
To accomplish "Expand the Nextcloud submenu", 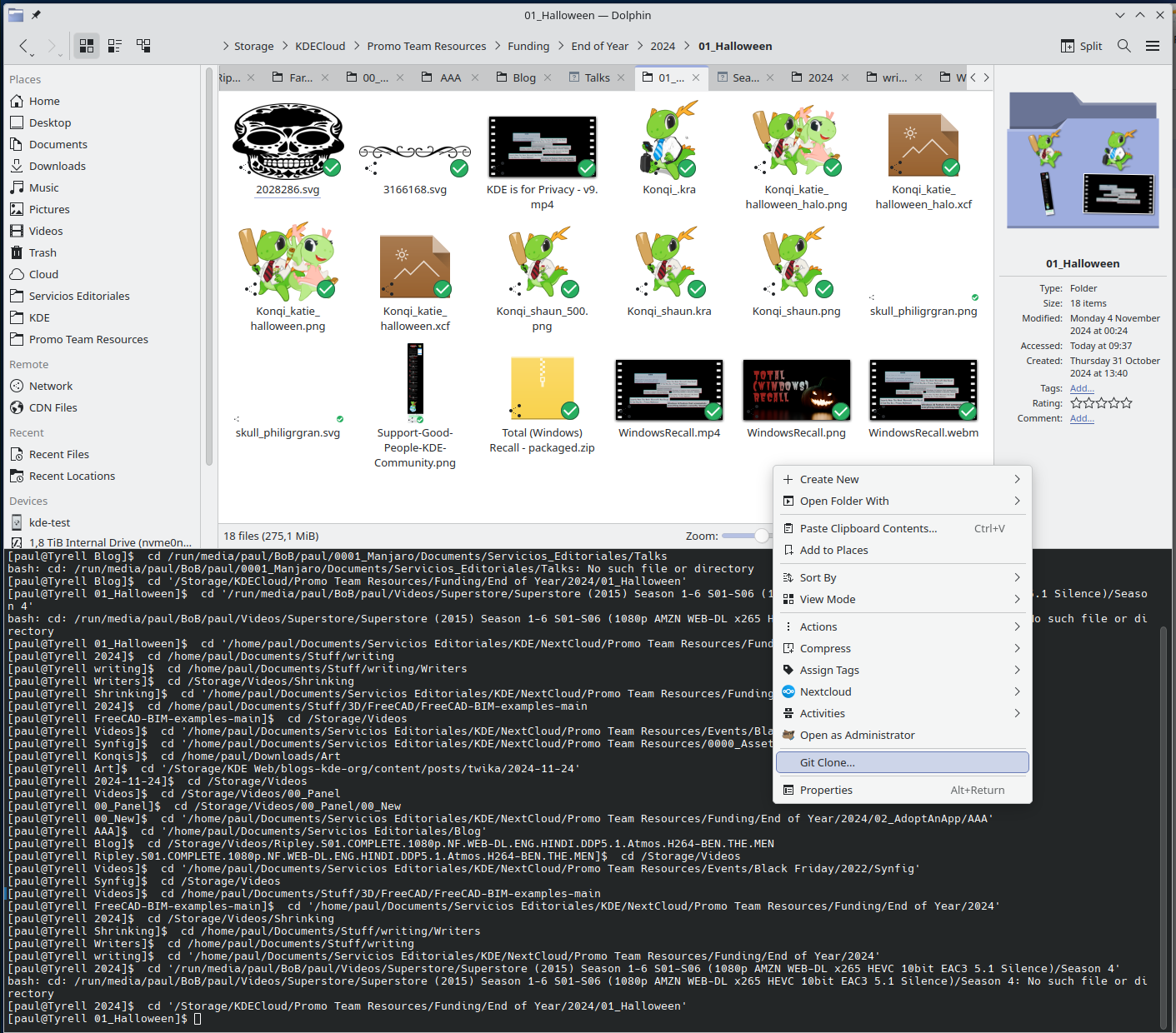I will coord(1017,691).
